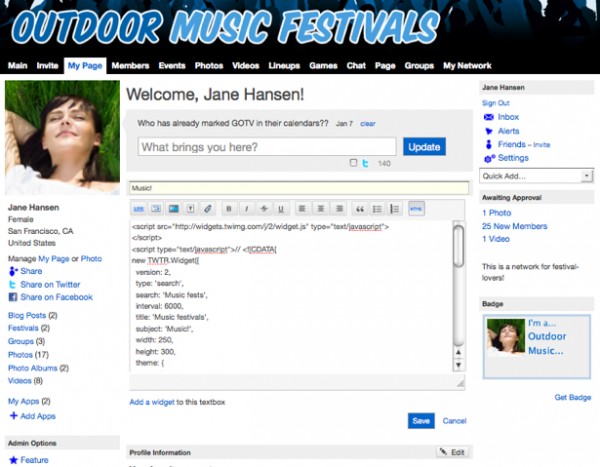Align text left in editor
600x467 pixels.
coord(302,209)
